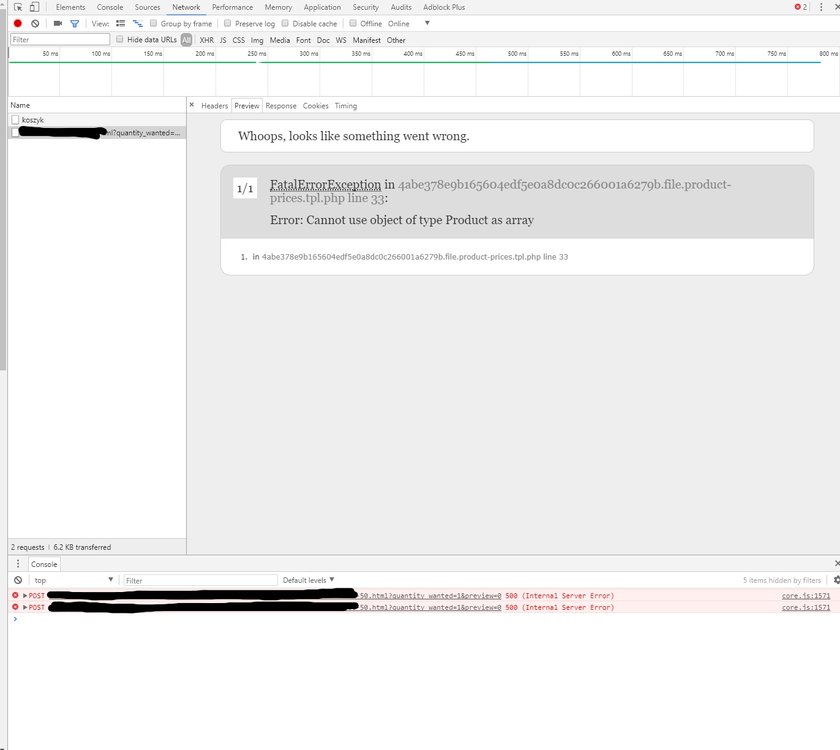The height and width of the screenshot is (750, 840).
Task: Open the Audits tab
Action: click(x=401, y=7)
